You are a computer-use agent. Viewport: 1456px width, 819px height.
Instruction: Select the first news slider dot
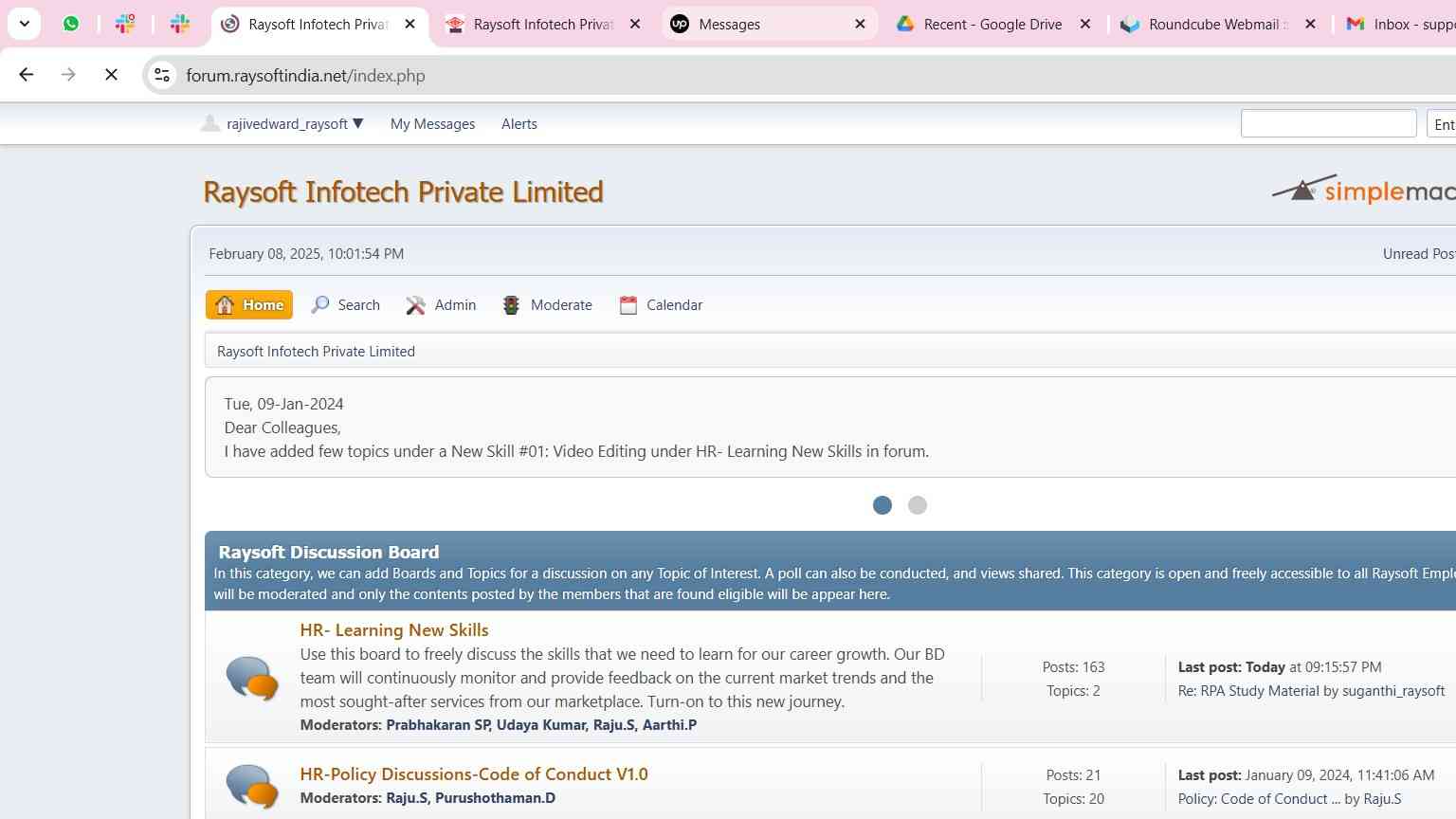[x=883, y=505]
